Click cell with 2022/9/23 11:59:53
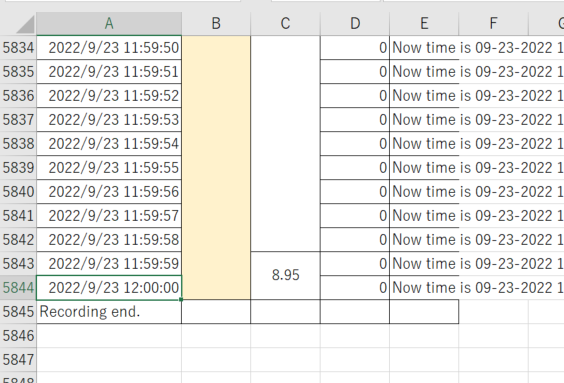Screen dimensions: 564x383 109,120
